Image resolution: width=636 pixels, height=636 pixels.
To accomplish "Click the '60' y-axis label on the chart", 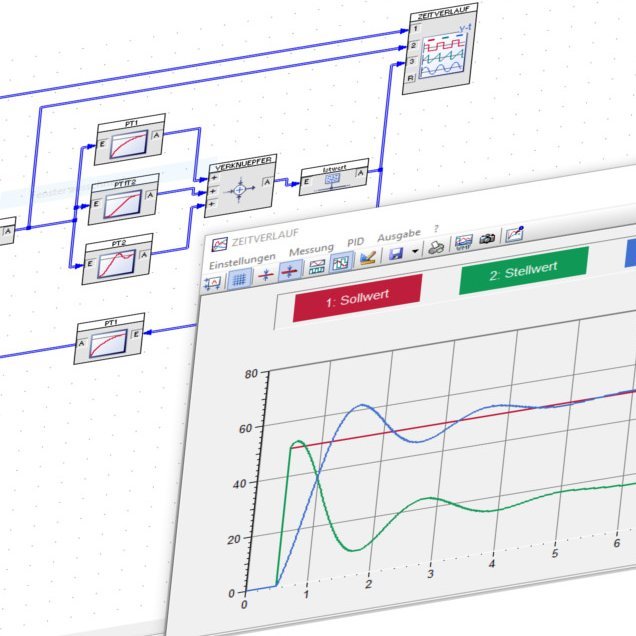I will click(x=245, y=428).
